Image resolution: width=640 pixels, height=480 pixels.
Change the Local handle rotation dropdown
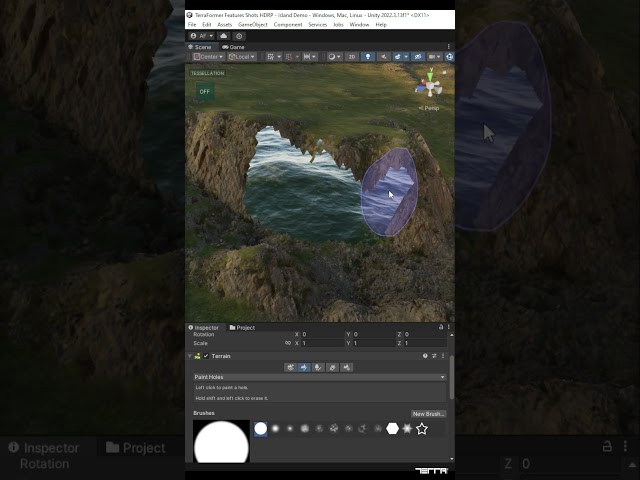coord(242,57)
